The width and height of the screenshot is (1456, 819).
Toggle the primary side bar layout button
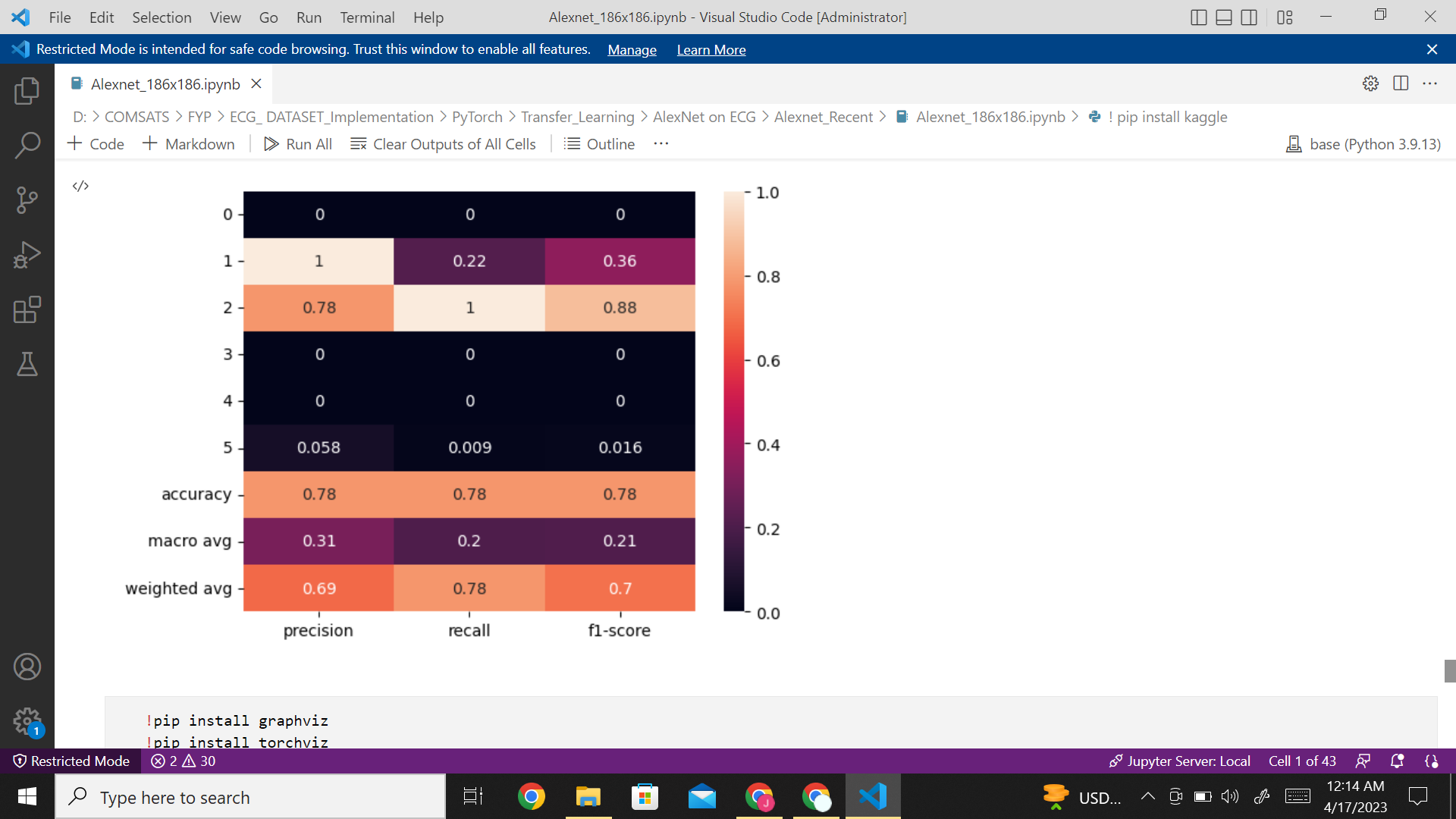point(1198,17)
